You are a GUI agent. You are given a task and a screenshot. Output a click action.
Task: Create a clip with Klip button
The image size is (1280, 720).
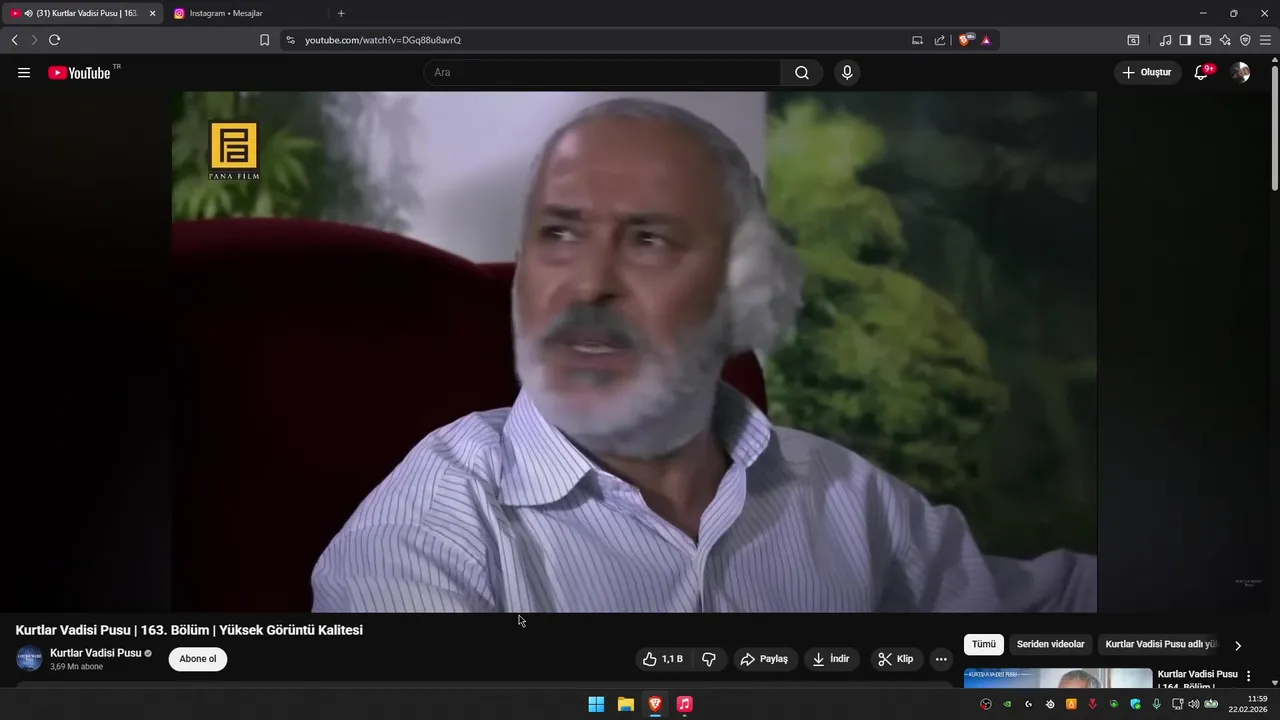point(895,659)
